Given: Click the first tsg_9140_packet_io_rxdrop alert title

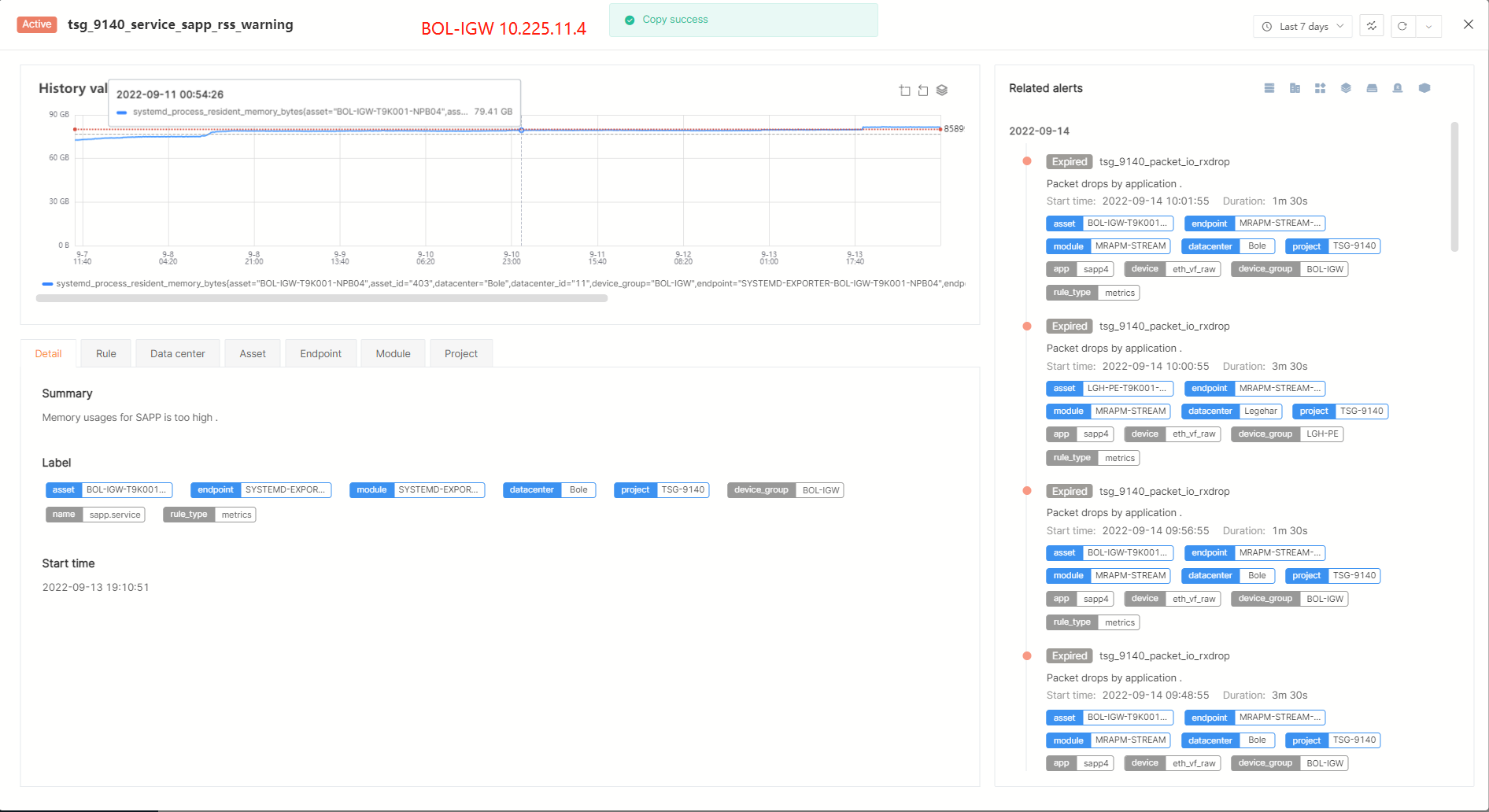Looking at the screenshot, I should coord(1164,161).
